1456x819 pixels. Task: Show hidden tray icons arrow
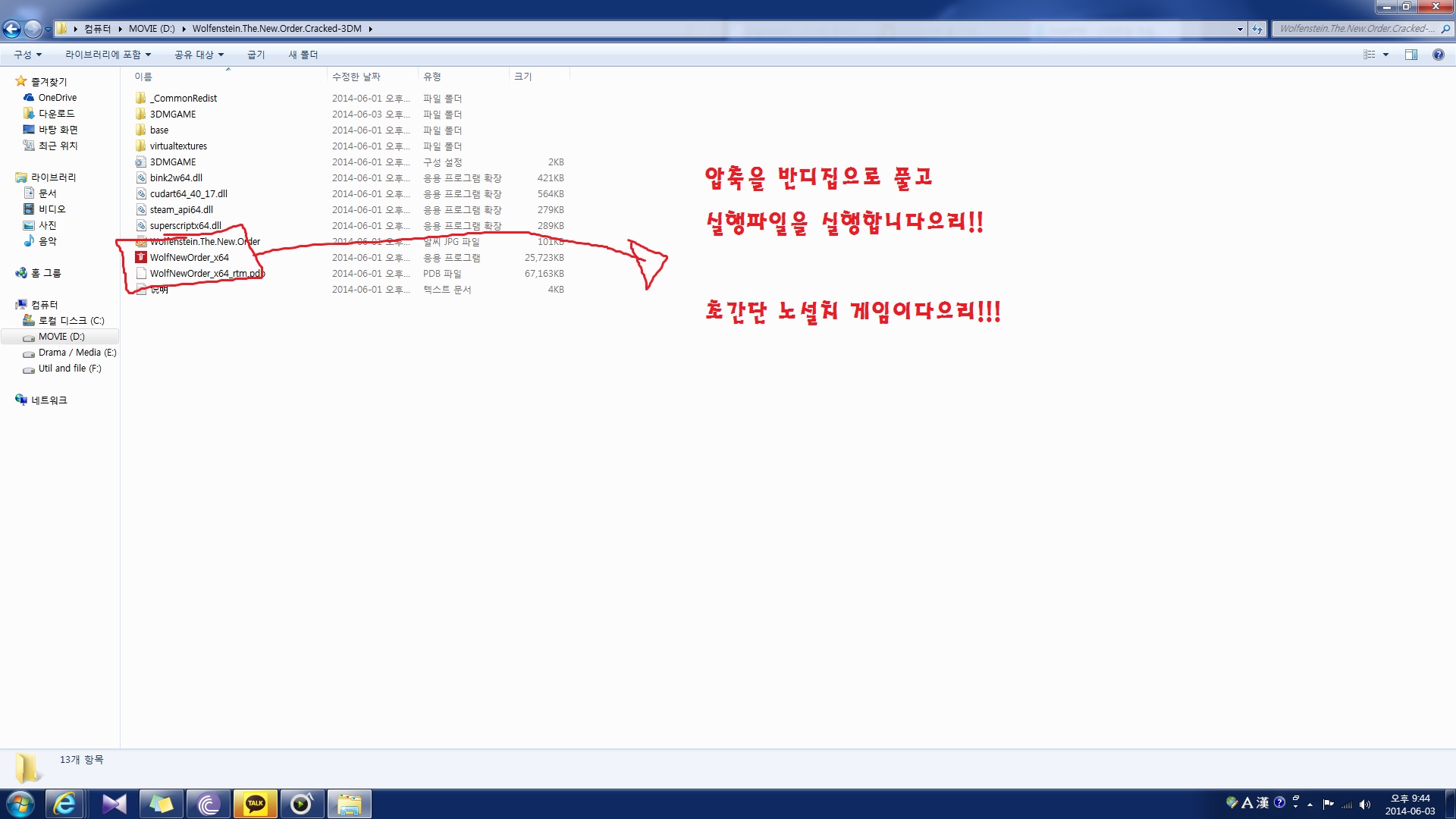1310,805
